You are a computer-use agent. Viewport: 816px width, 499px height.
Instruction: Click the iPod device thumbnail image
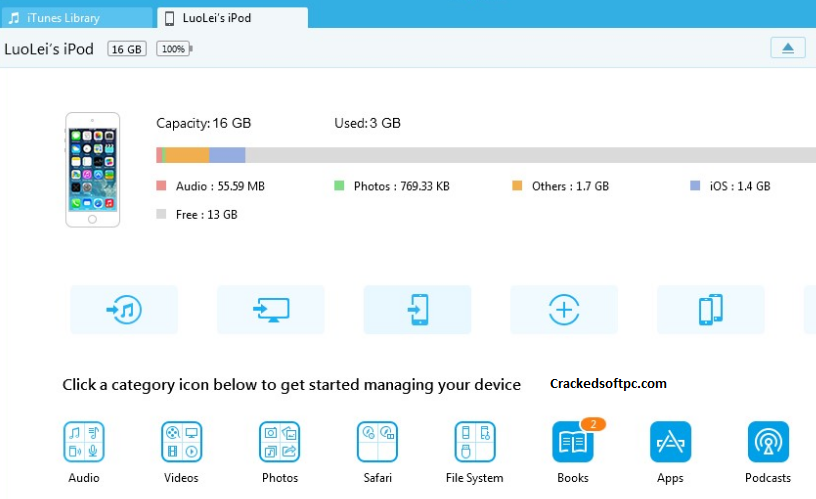(x=93, y=170)
